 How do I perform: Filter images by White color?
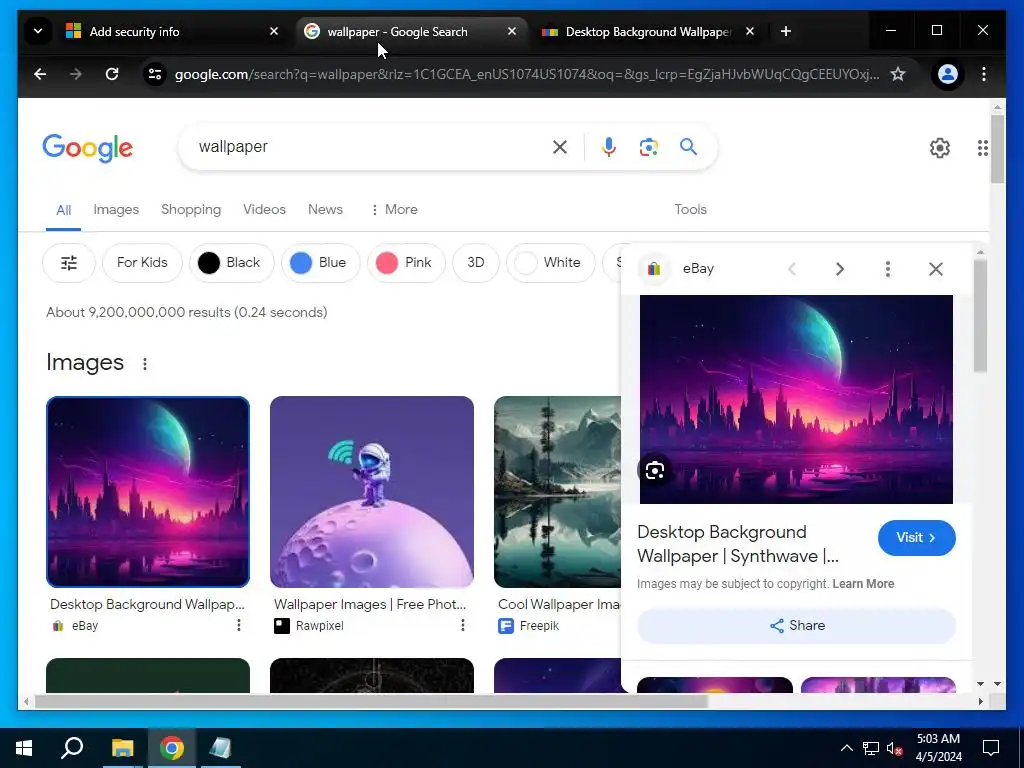tap(551, 263)
